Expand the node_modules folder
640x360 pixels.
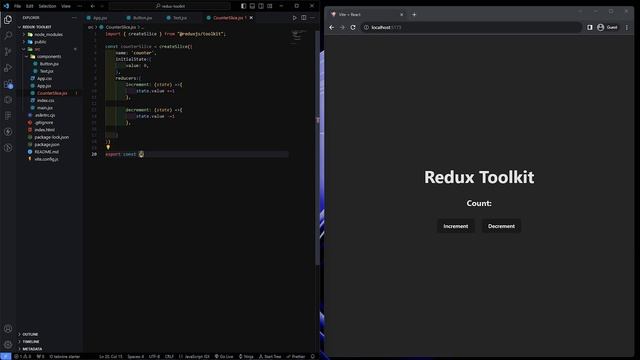click(48, 34)
